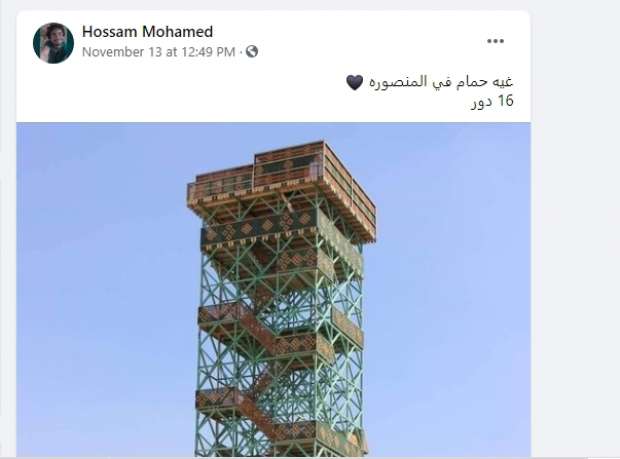The width and height of the screenshot is (620, 459).
Task: Click the wooden top deck of the tower
Action: tap(282, 180)
